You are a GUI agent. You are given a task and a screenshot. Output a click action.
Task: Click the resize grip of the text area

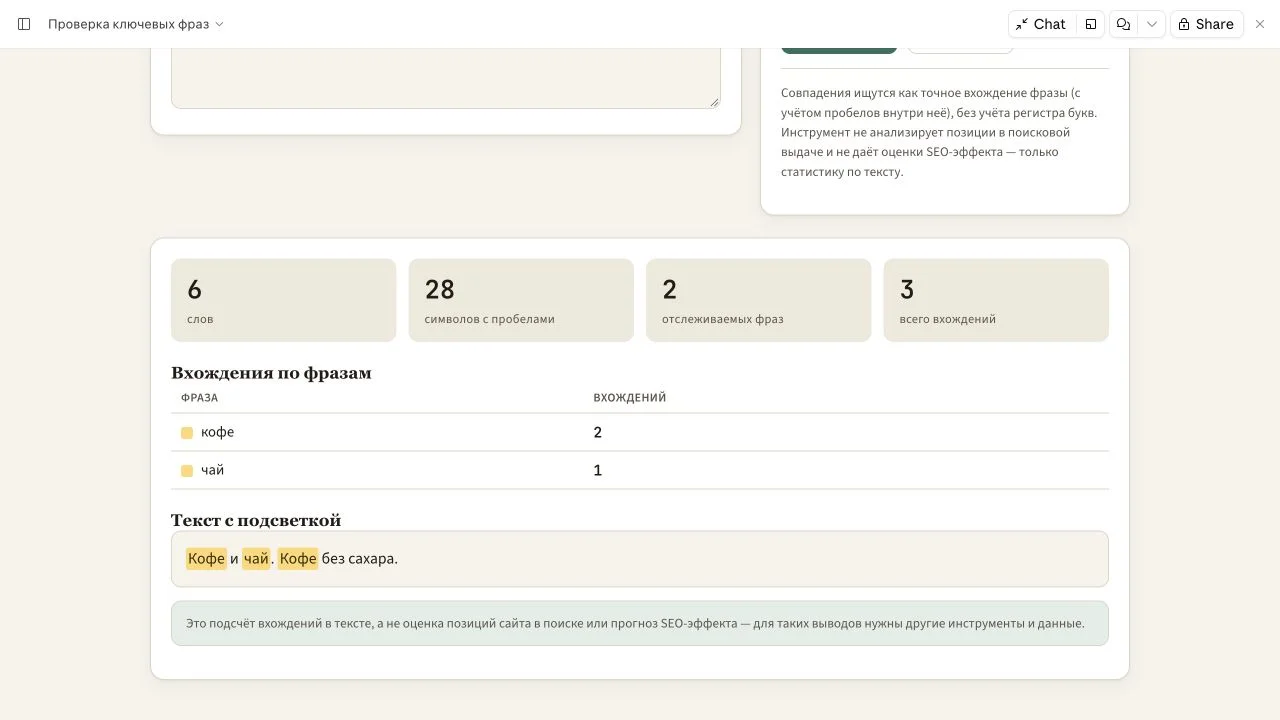pos(715,102)
